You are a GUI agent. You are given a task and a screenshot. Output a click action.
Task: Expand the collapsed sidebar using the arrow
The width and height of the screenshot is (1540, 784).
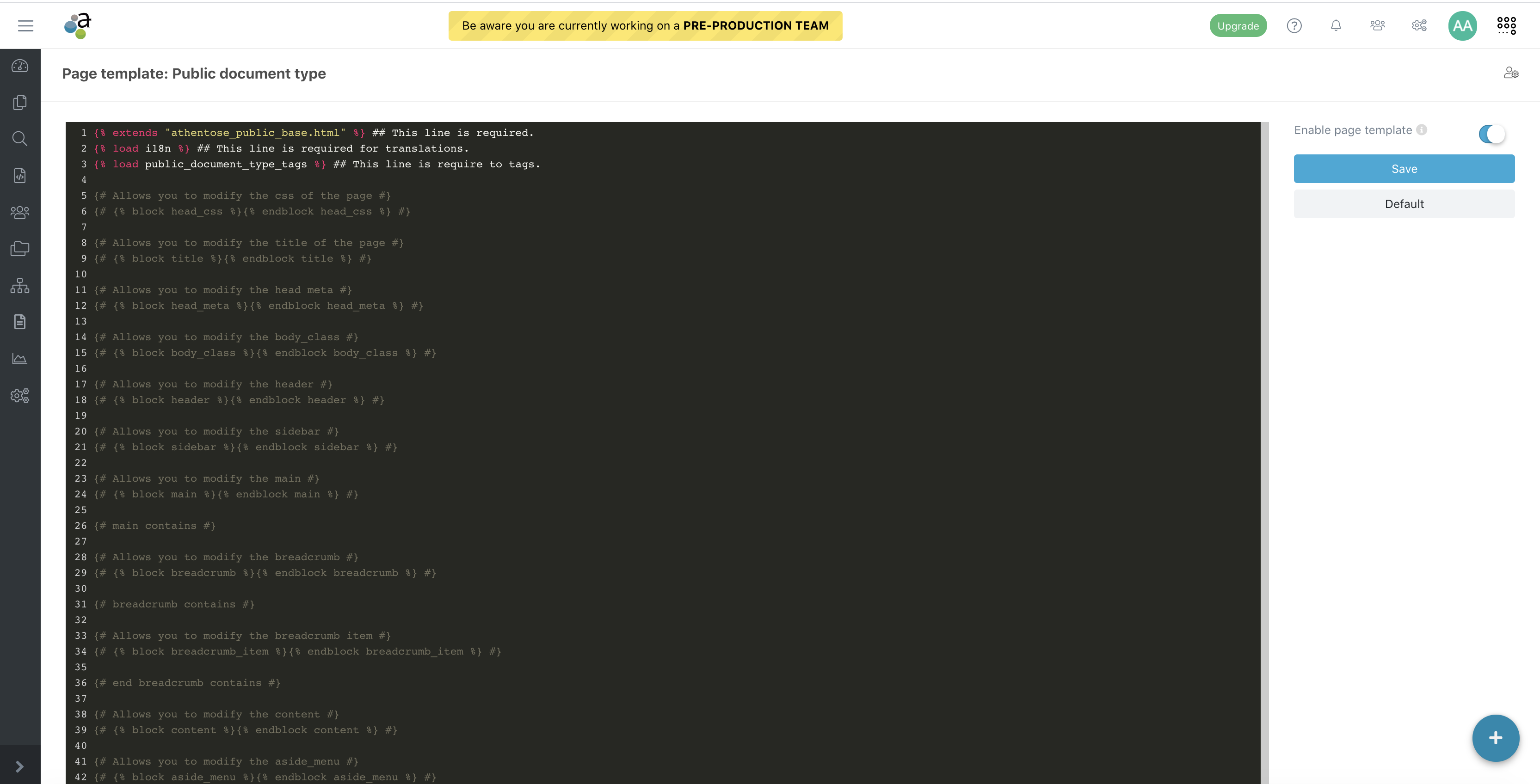tap(20, 766)
